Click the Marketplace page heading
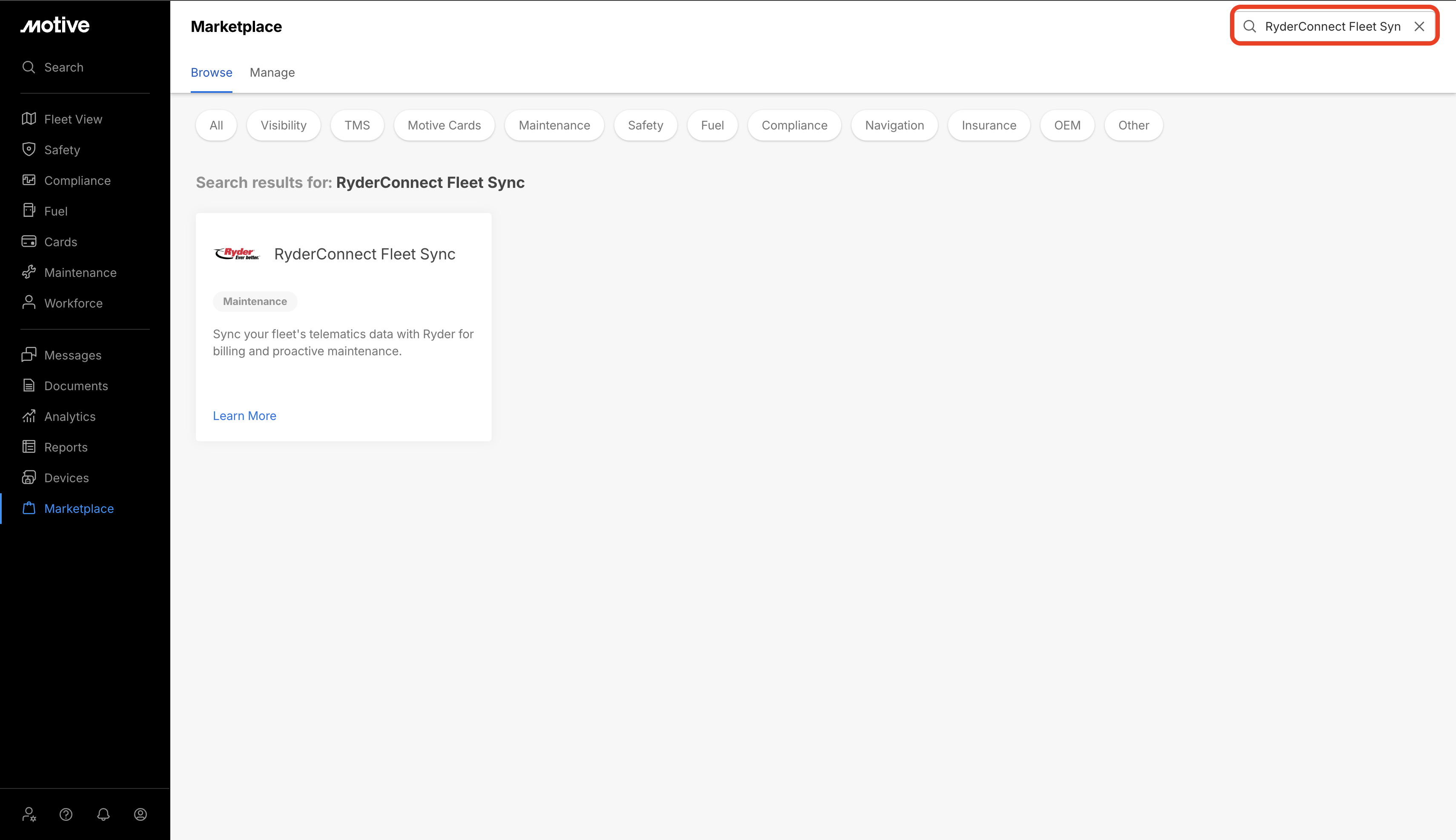The width and height of the screenshot is (1456, 840). coord(236,26)
